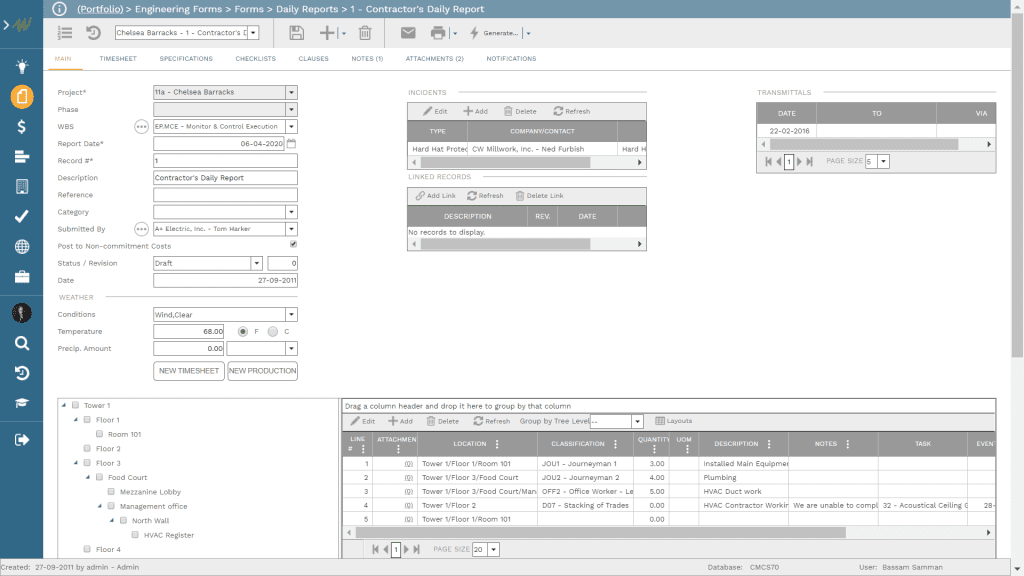Click the Generate lightning icon
This screenshot has height=576, width=1024.
[474, 33]
